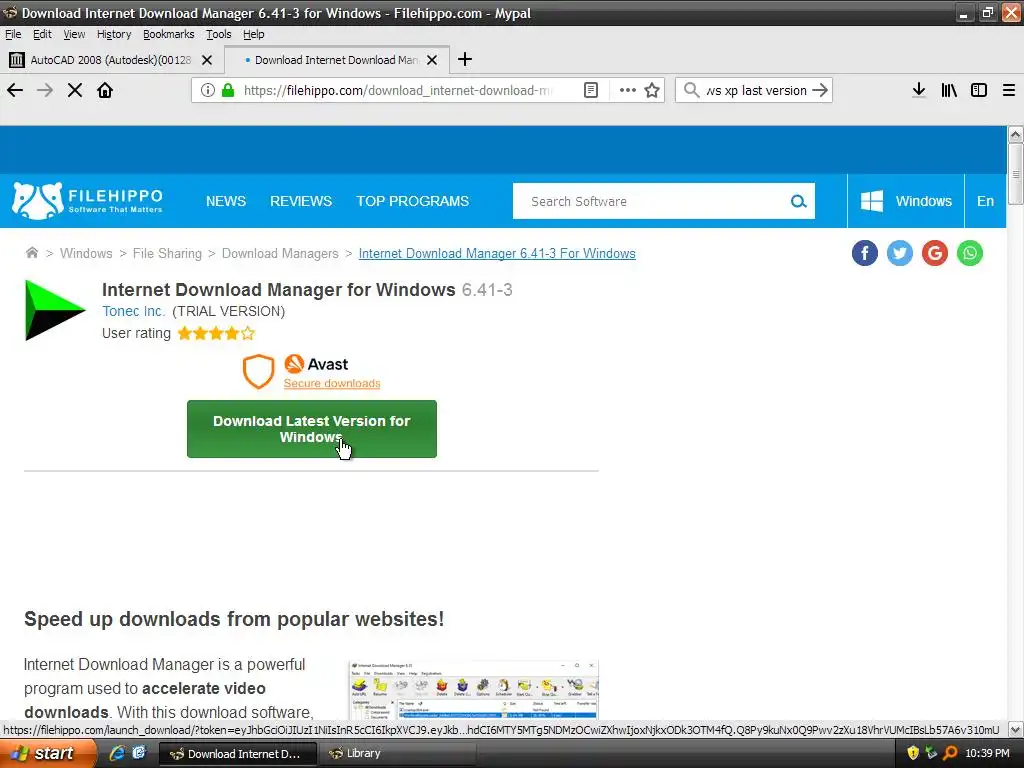The width and height of the screenshot is (1024, 768).
Task: Click the green padlock security icon
Action: [x=228, y=90]
